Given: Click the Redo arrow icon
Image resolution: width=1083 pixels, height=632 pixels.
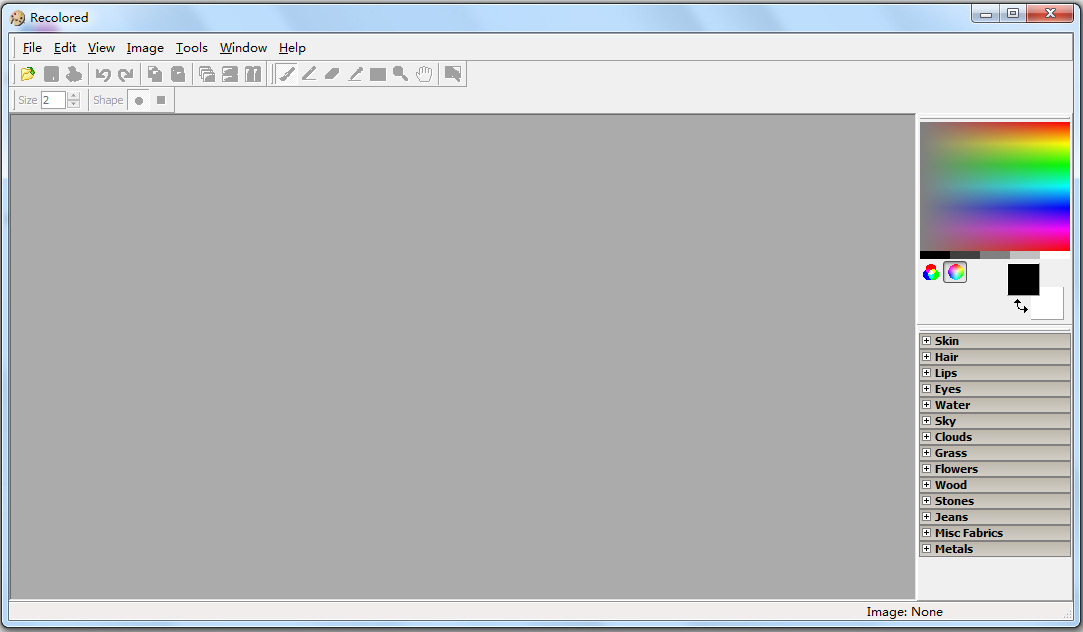Looking at the screenshot, I should click(125, 73).
